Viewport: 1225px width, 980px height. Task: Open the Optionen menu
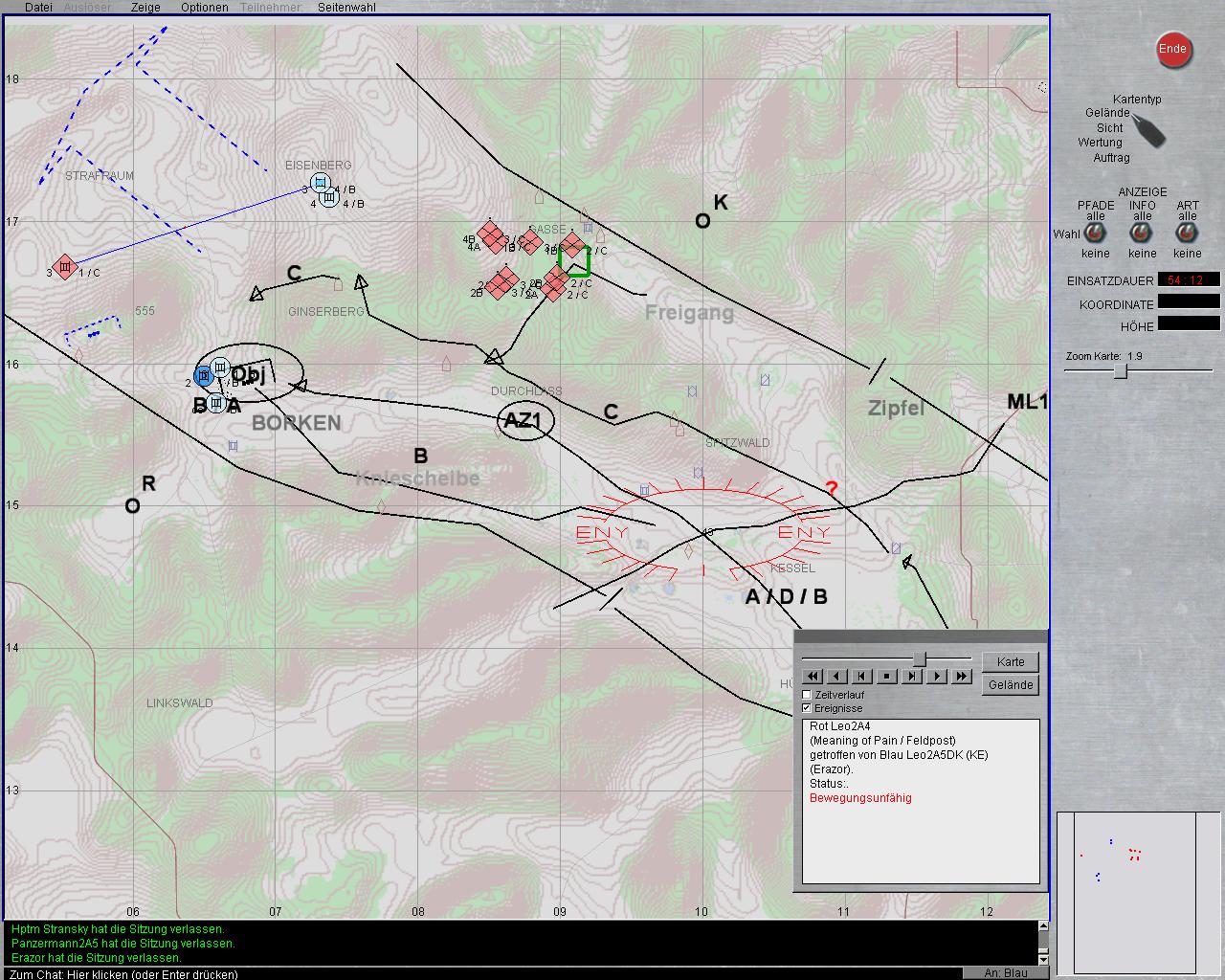click(204, 8)
